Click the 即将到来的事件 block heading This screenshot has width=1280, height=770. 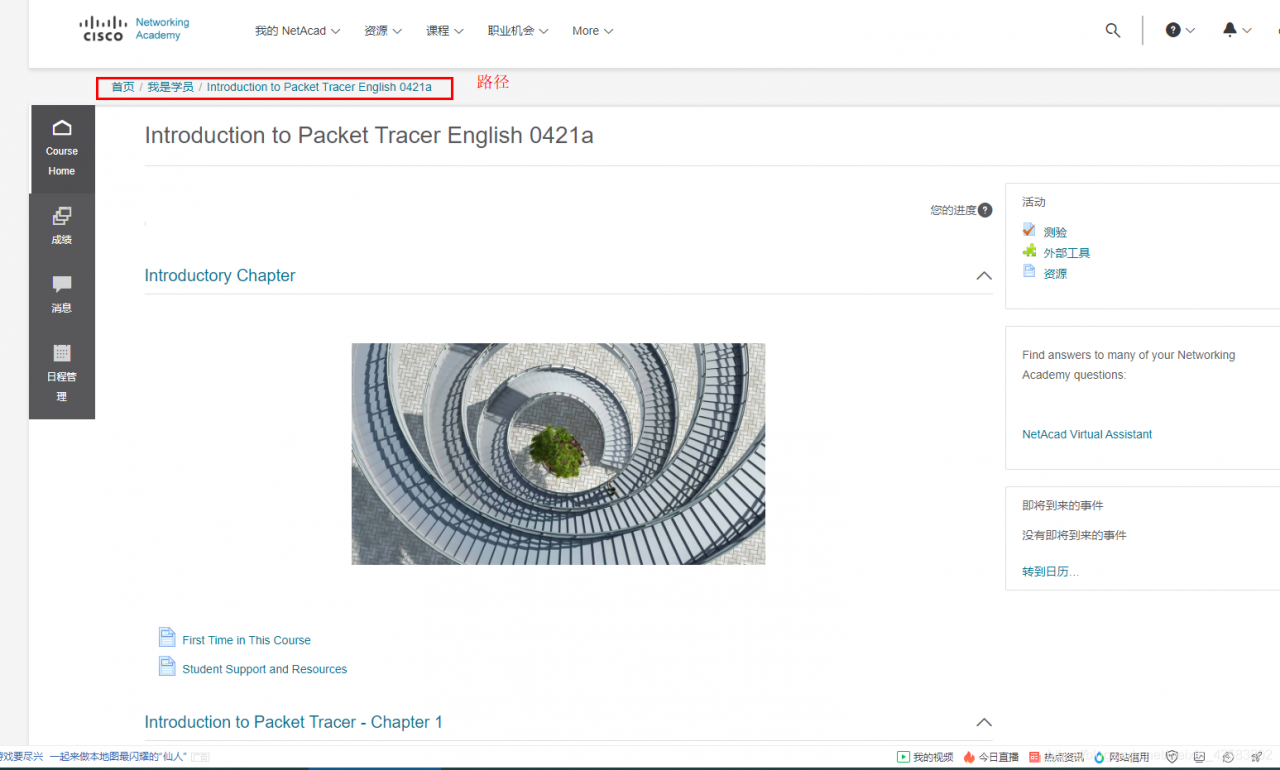pyautogui.click(x=1063, y=505)
